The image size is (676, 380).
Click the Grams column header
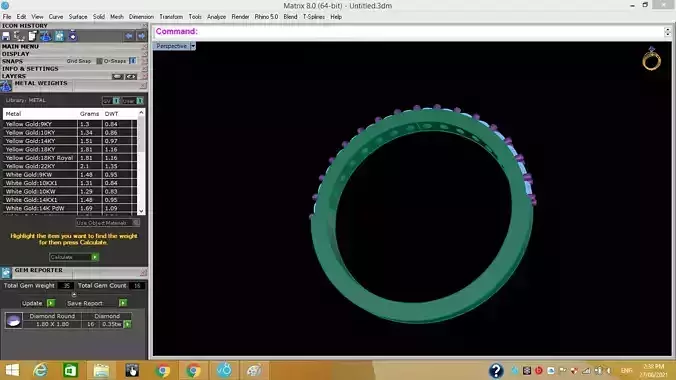click(x=89, y=113)
